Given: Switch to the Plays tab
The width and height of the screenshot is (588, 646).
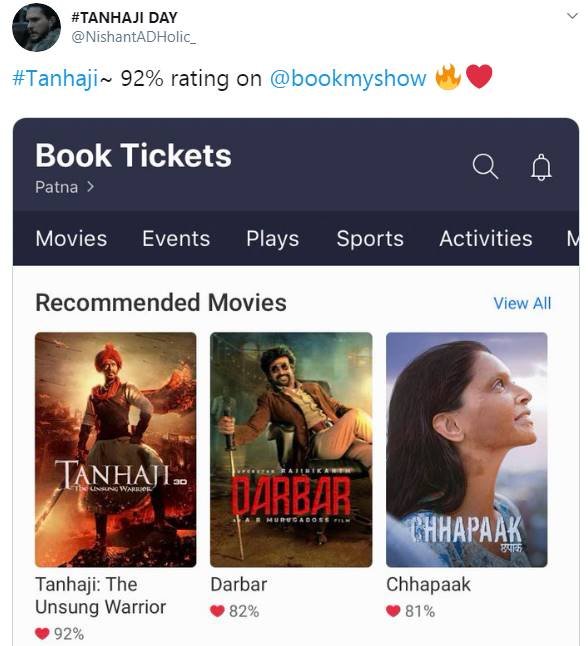Looking at the screenshot, I should coord(272,239).
